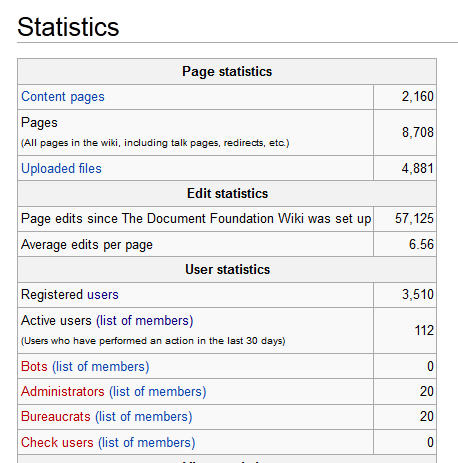Select the Check users count 0

point(430,442)
